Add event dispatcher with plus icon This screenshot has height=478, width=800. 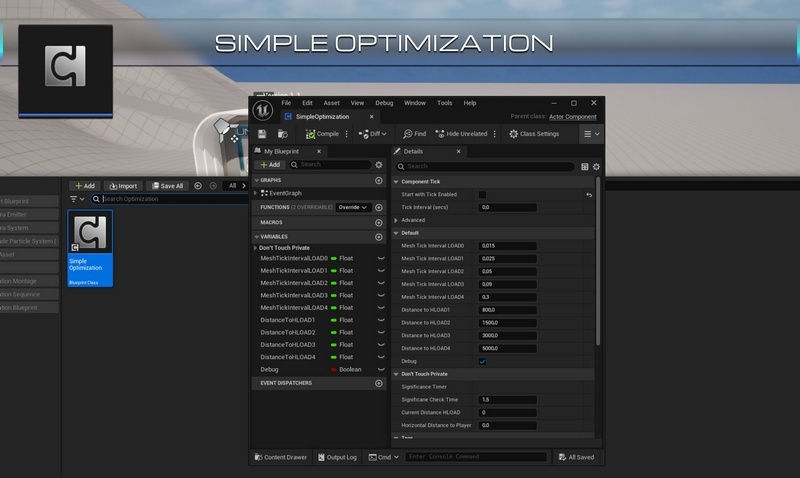click(x=379, y=383)
